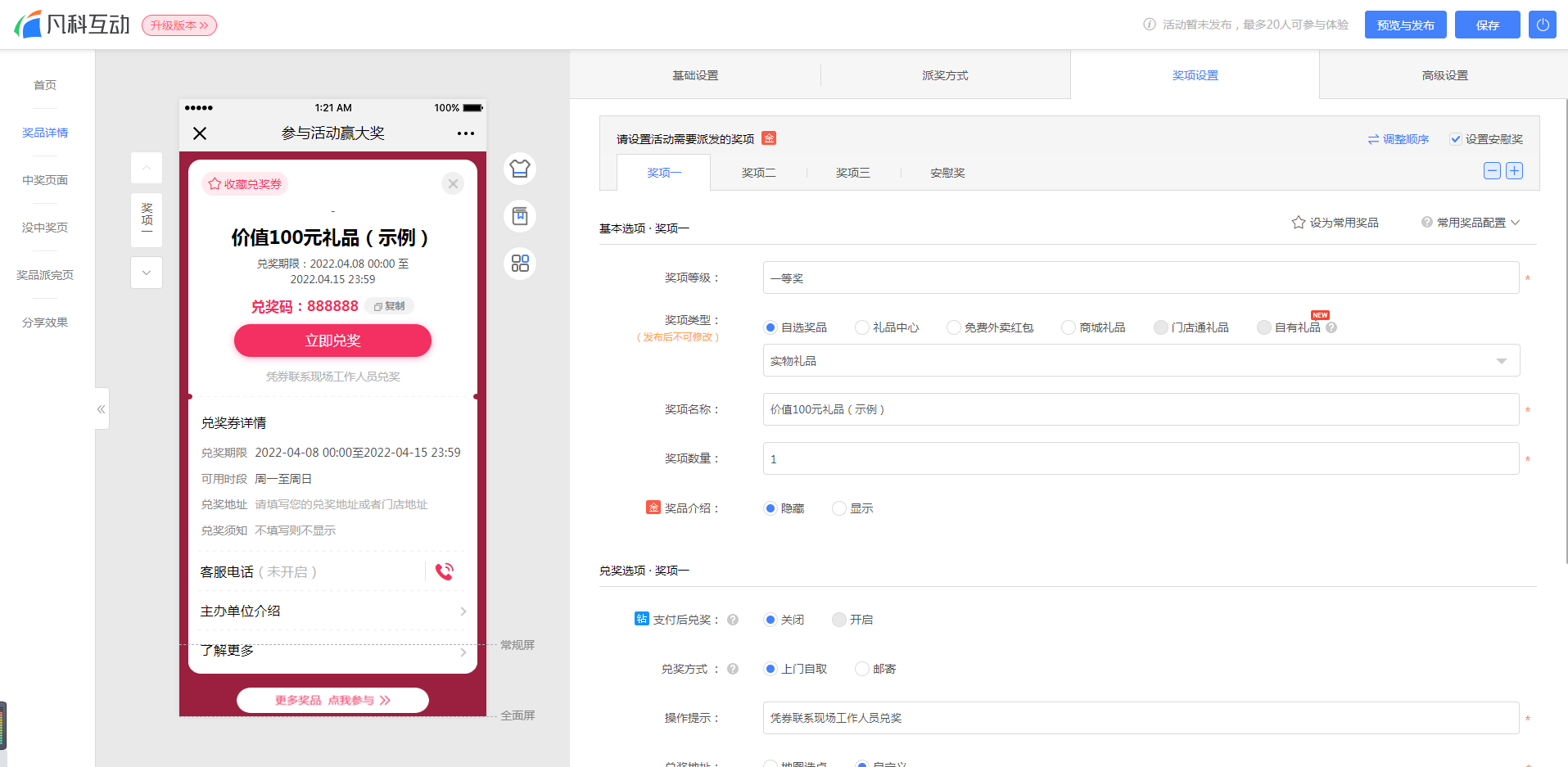Select the 自选奖品 radio button
The width and height of the screenshot is (1568, 767).
(x=770, y=327)
